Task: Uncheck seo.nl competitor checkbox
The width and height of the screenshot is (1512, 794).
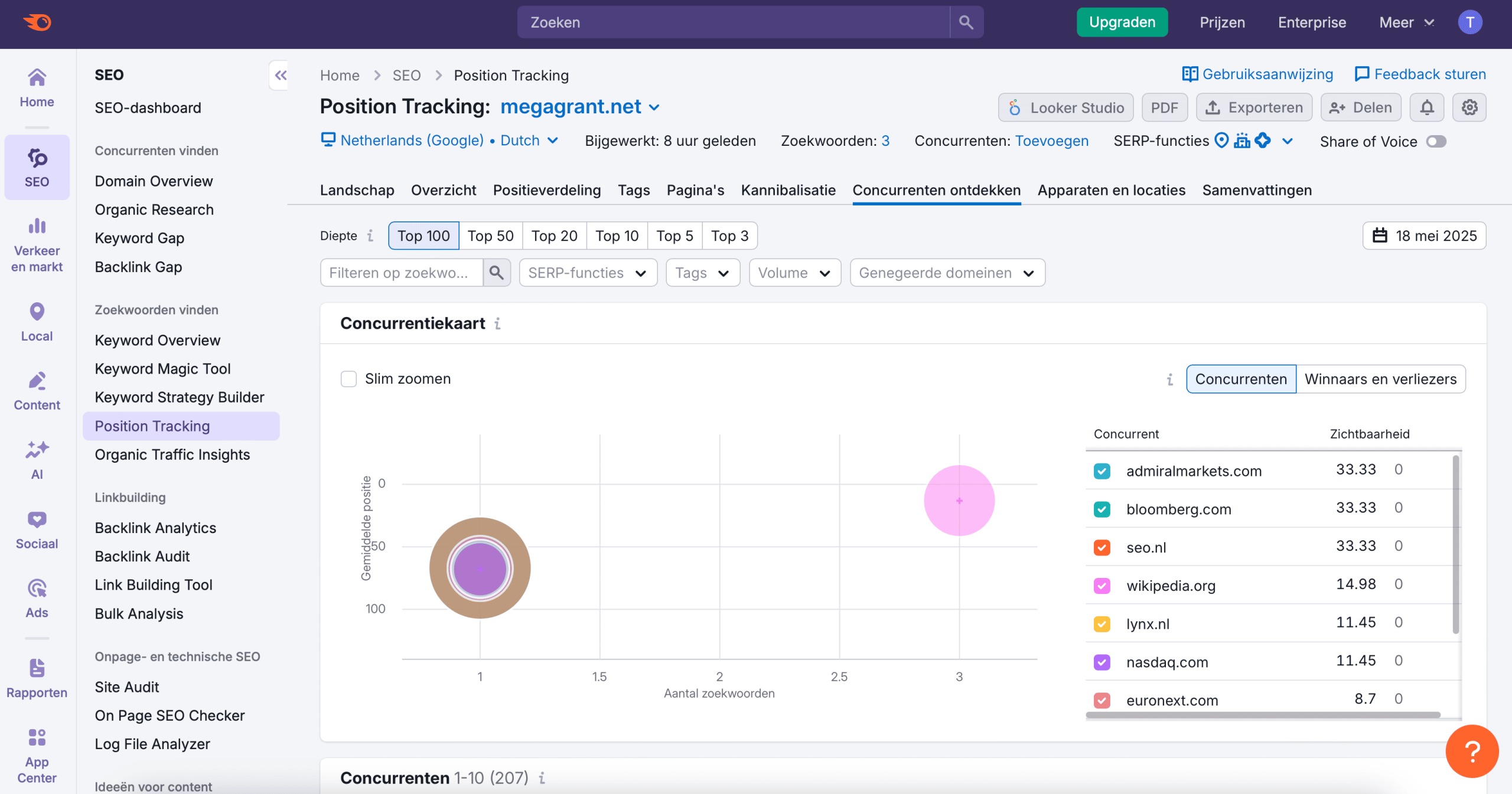Action: click(x=1102, y=547)
